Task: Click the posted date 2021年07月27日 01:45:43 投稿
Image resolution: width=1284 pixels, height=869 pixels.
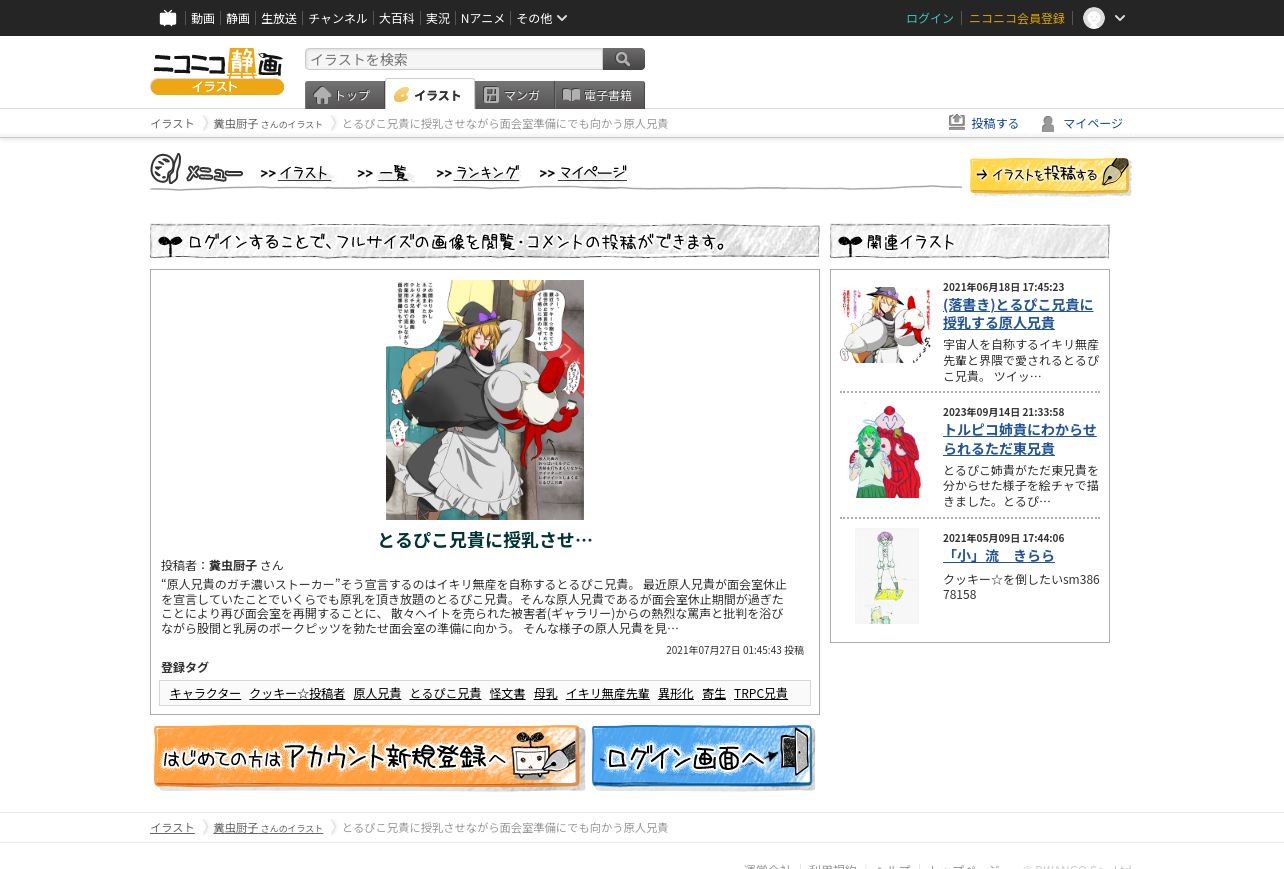Action: tap(735, 650)
